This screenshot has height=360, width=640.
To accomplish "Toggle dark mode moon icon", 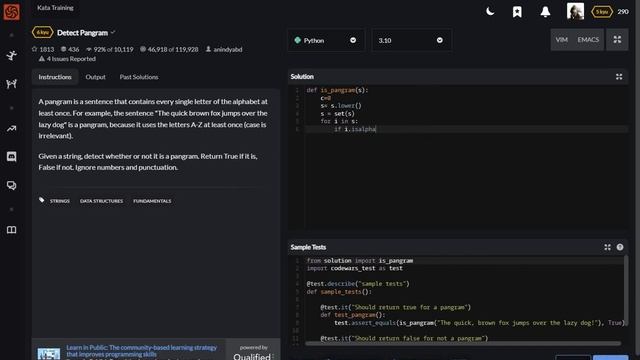I will click(490, 11).
